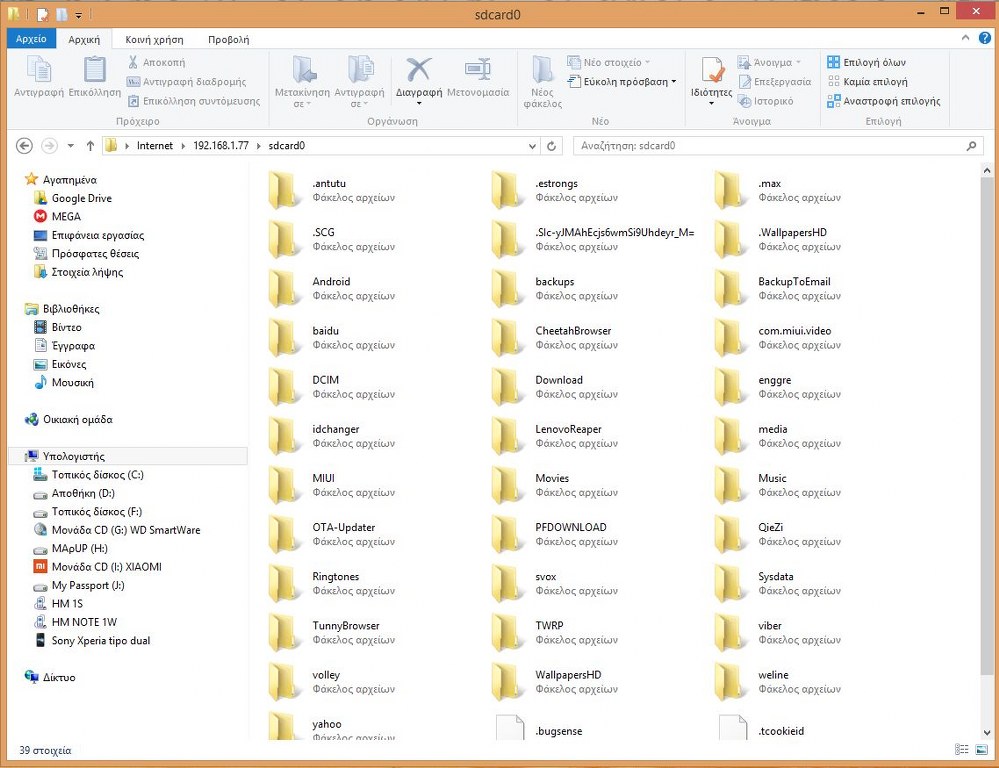Switch to details view in status bar
Screen dimensions: 999x768
(963, 750)
